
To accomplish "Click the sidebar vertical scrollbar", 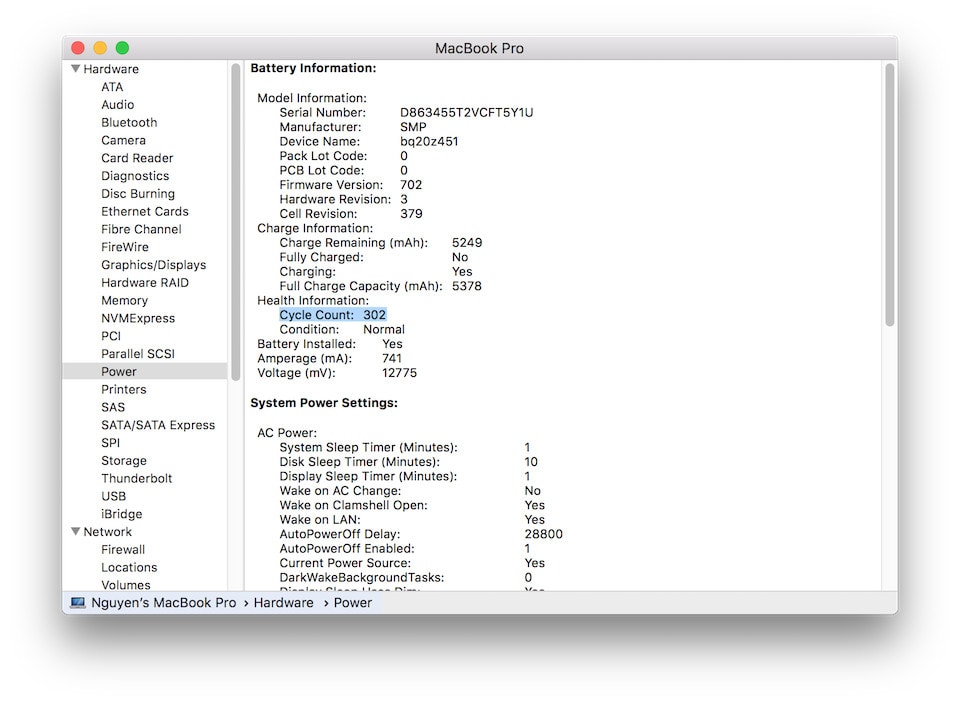I will [236, 220].
